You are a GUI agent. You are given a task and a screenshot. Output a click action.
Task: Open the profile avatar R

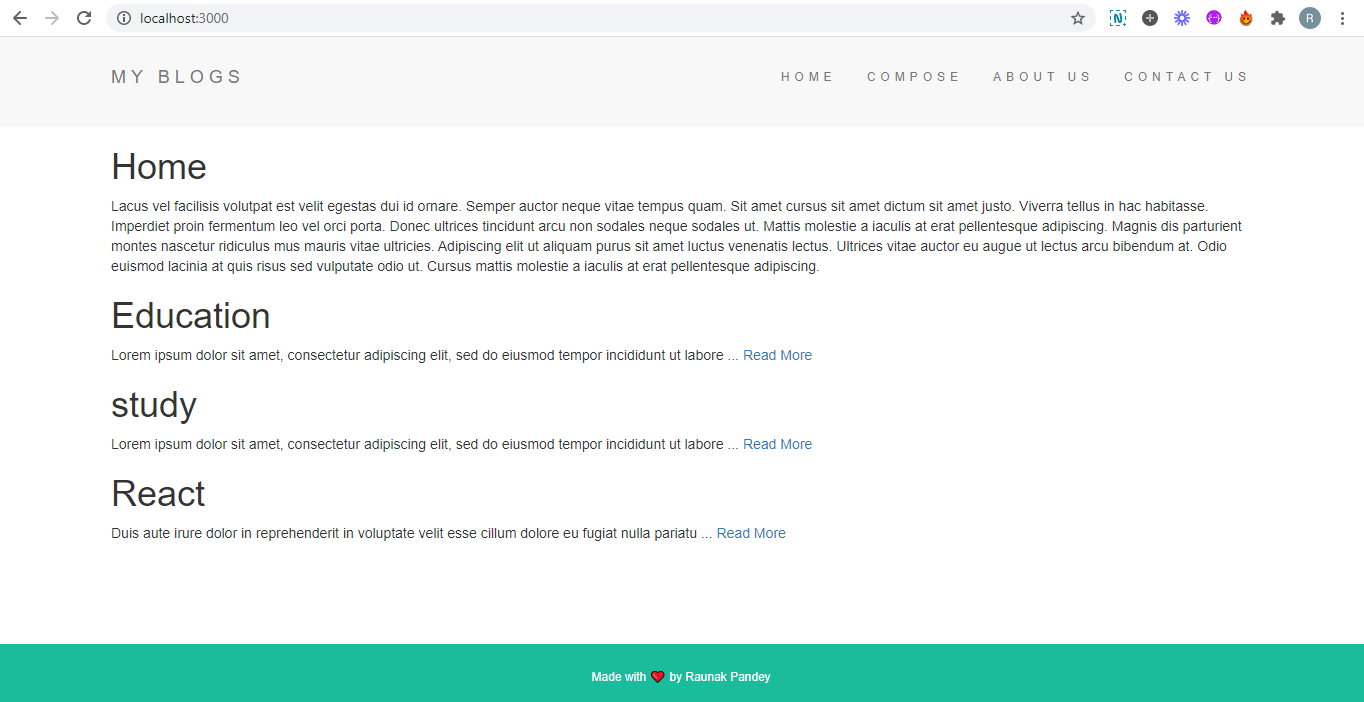(1310, 18)
